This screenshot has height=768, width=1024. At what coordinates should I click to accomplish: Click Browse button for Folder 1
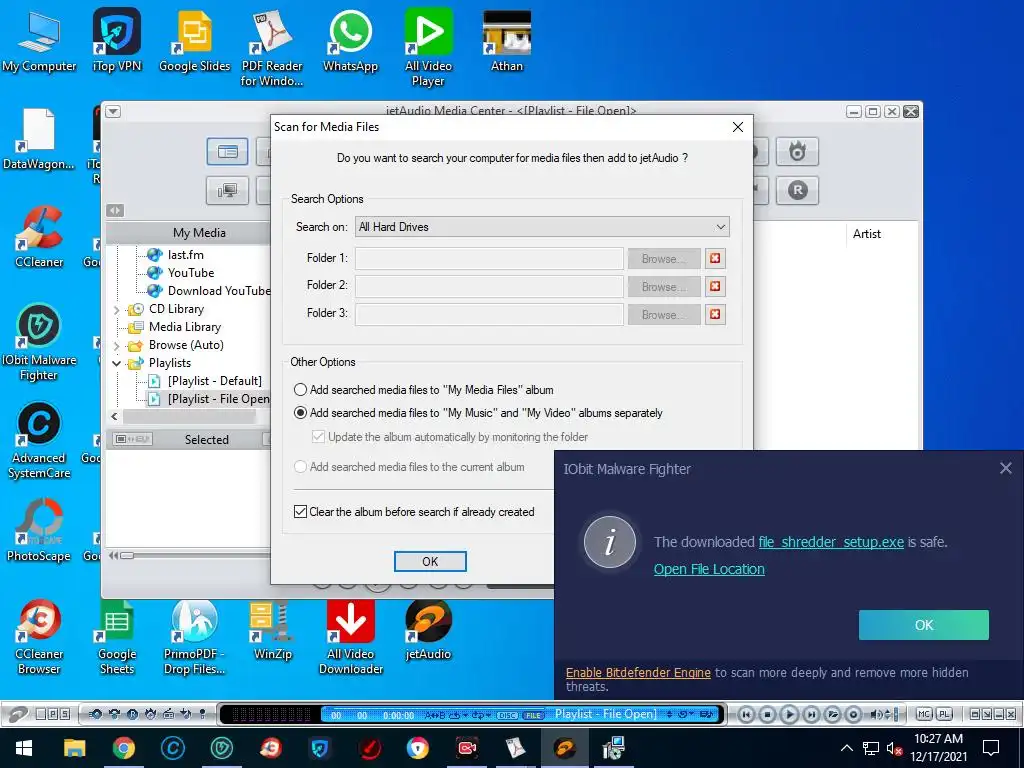664,259
